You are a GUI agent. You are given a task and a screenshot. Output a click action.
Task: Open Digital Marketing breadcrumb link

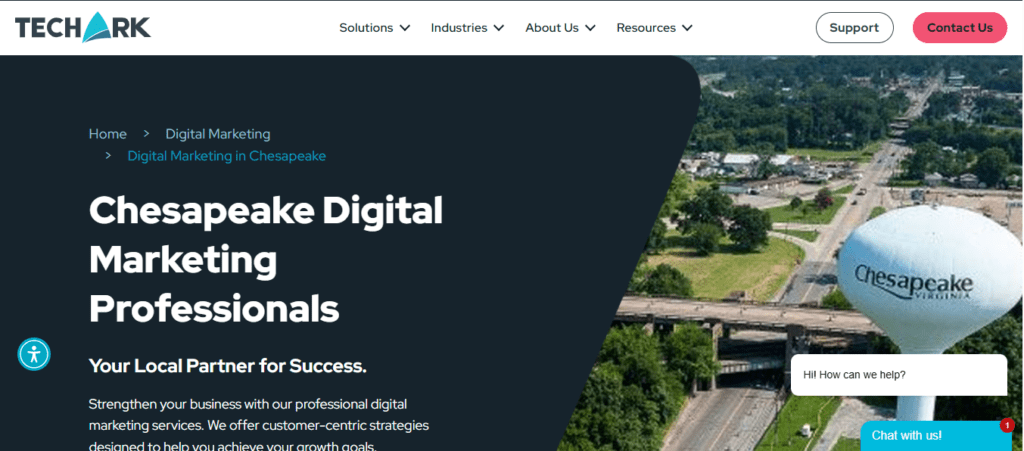point(217,134)
